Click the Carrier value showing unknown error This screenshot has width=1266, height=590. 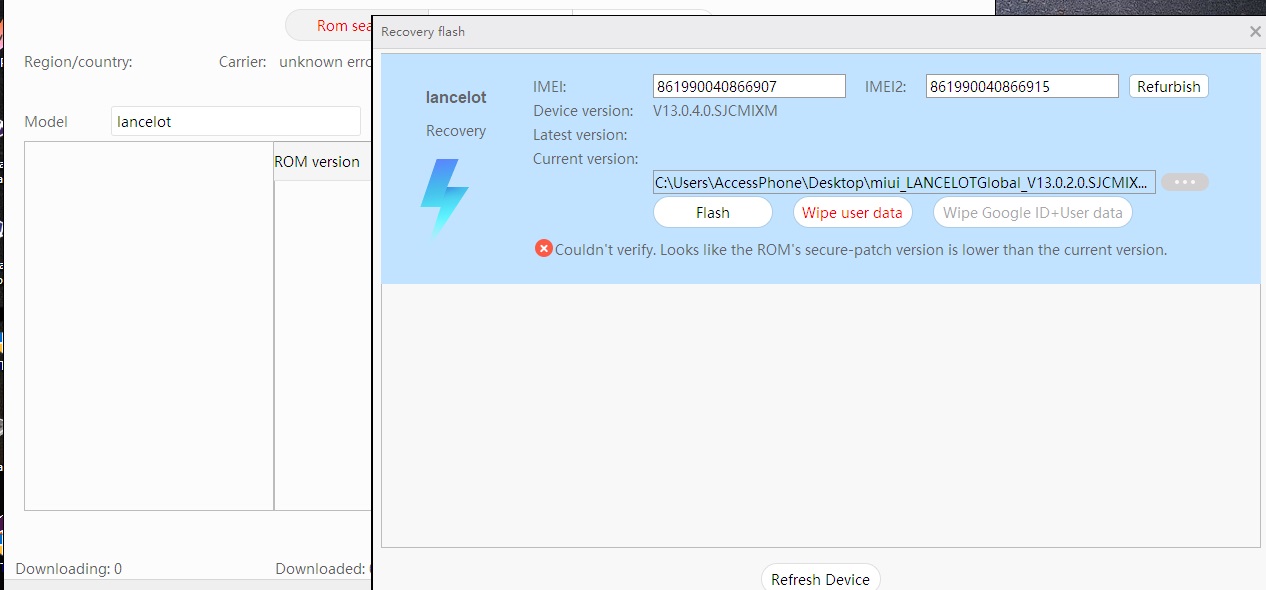(x=324, y=62)
